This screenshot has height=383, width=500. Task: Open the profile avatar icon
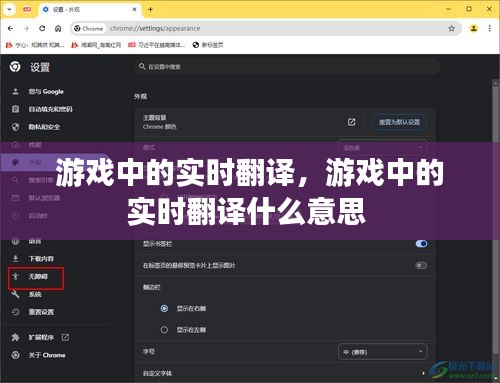point(473,28)
